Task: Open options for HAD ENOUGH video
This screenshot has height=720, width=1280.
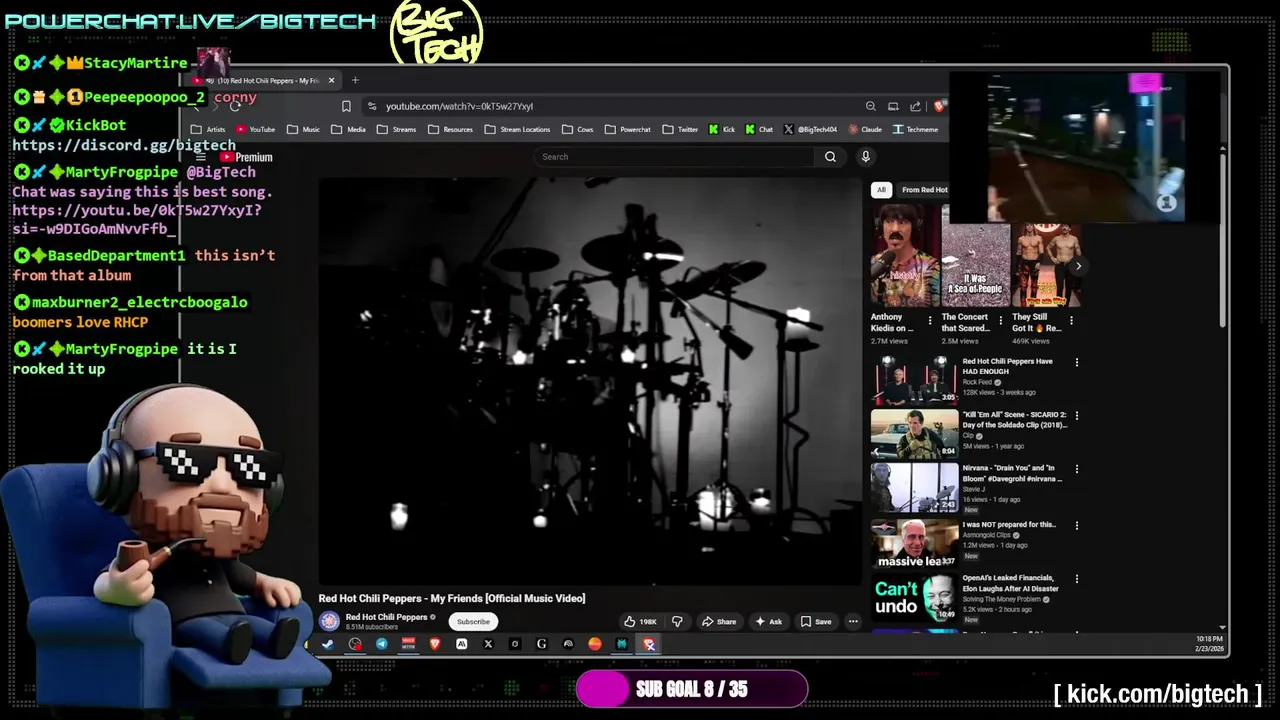Action: tap(1077, 362)
